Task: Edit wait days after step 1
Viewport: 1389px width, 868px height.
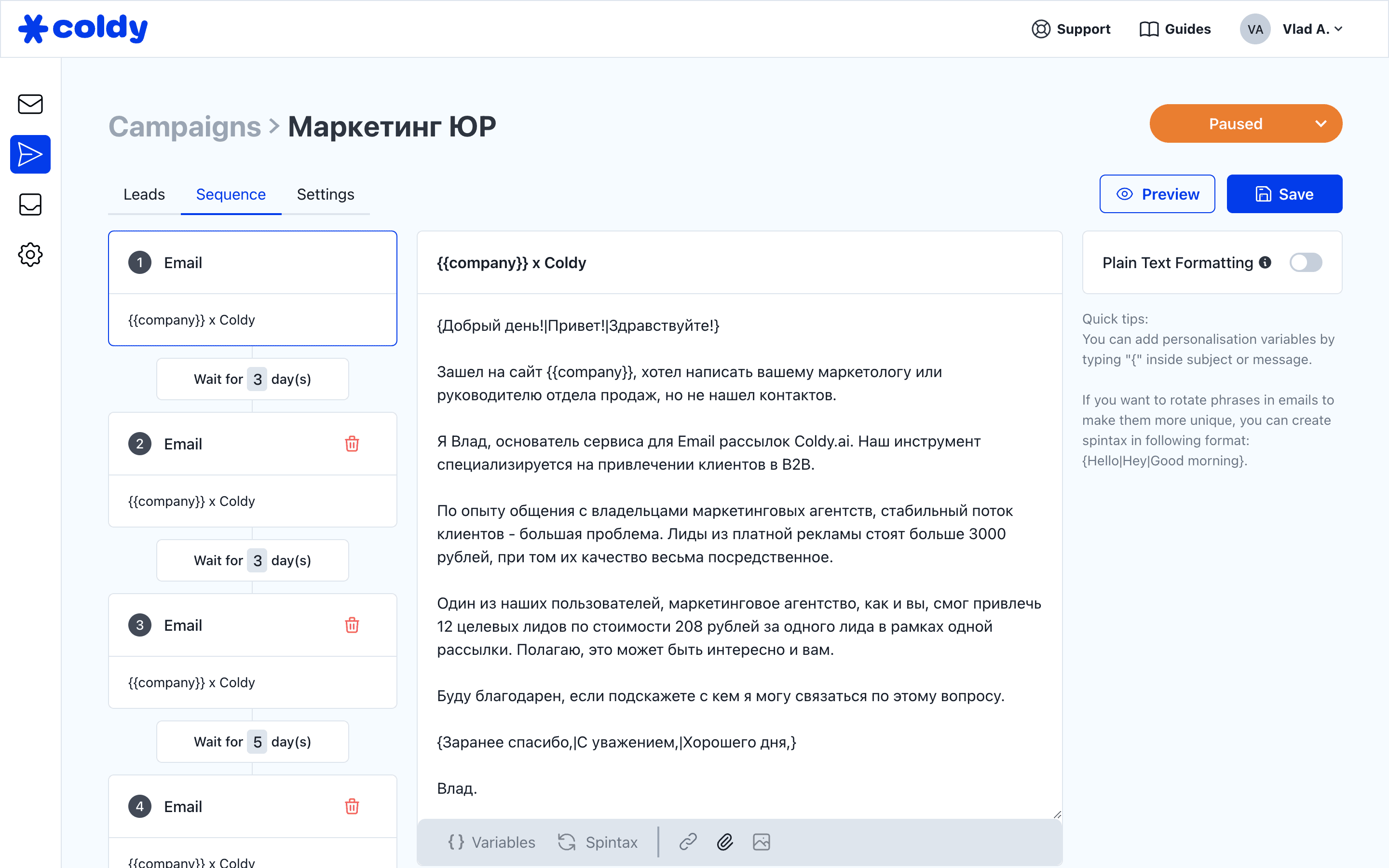Action: tap(257, 379)
